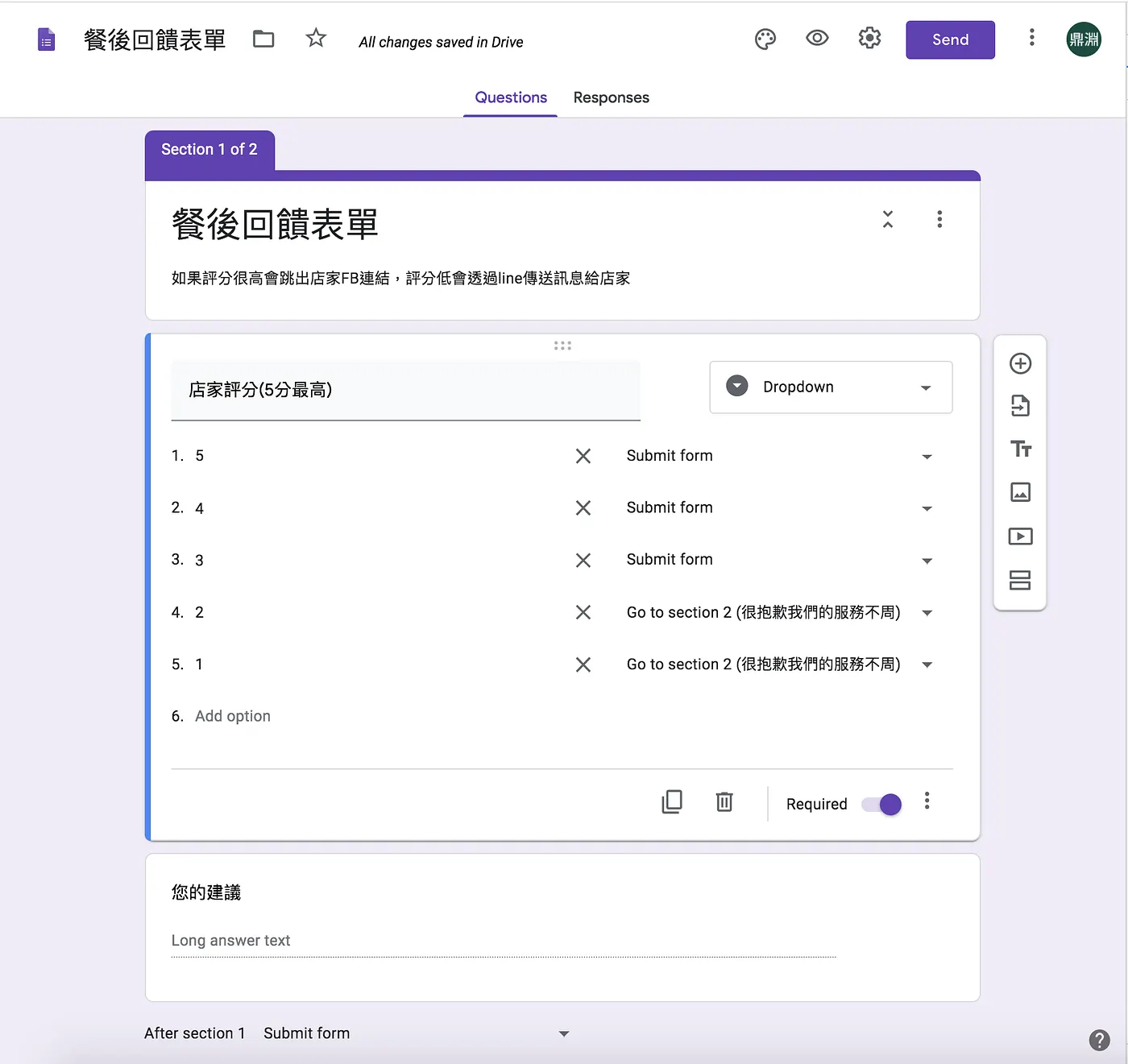Switch to the Questions tab
Image resolution: width=1128 pixels, height=1064 pixels.
click(511, 97)
